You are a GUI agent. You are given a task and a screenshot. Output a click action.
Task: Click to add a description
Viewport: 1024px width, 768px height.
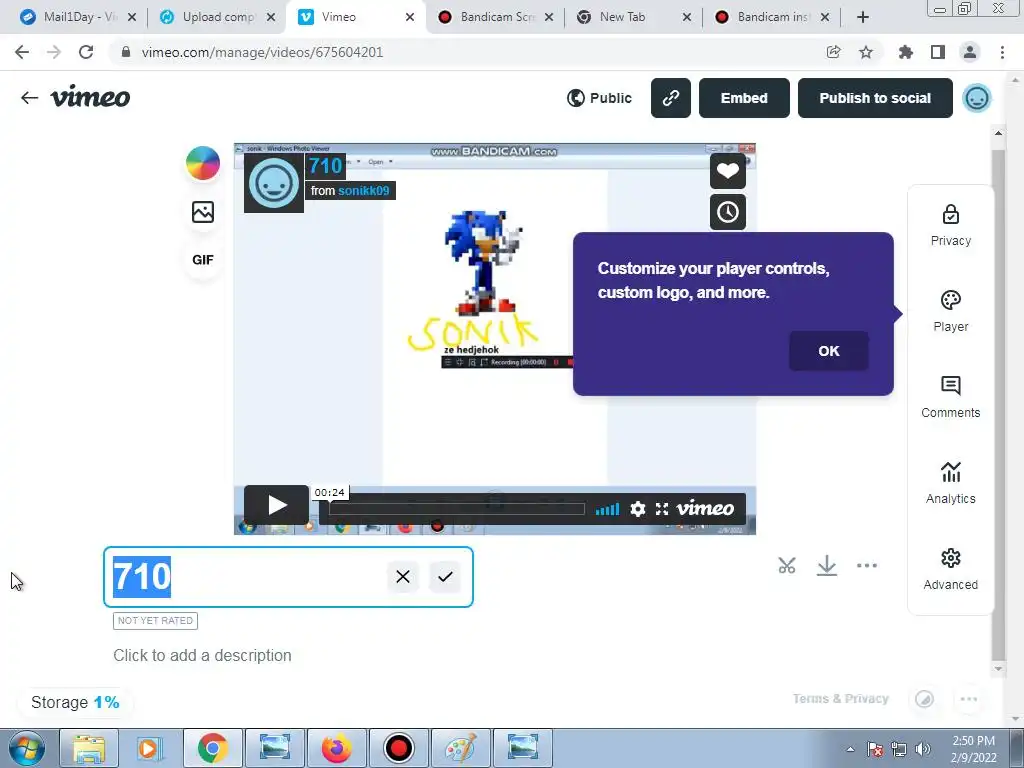[x=202, y=655]
